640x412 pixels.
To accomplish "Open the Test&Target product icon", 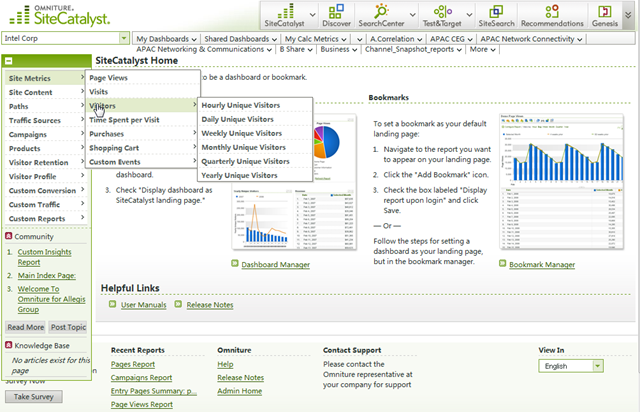I will pyautogui.click(x=444, y=14).
